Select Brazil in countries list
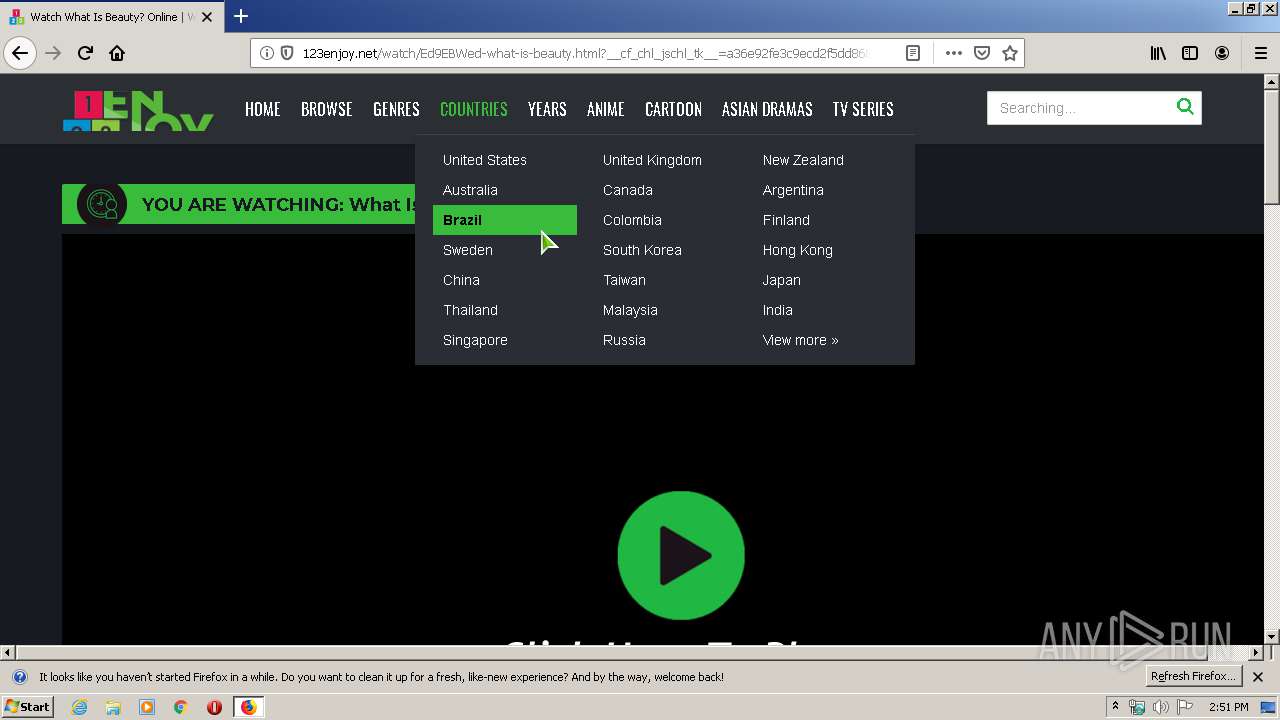Image resolution: width=1280 pixels, height=720 pixels. coord(505,220)
